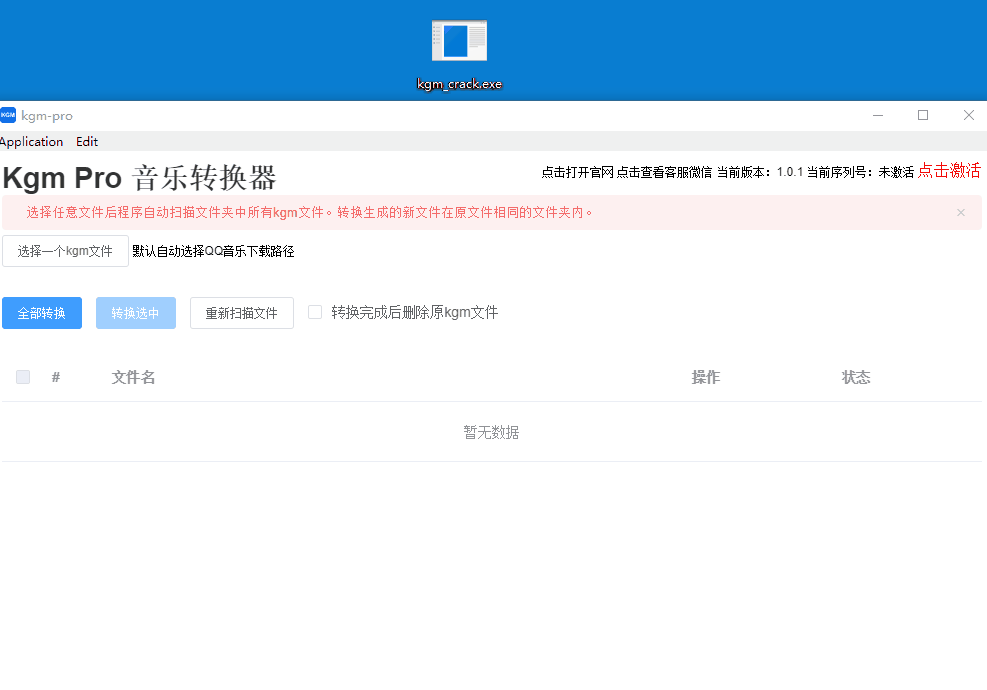Open the Application menu
This screenshot has height=690, width=987.
[x=31, y=142]
